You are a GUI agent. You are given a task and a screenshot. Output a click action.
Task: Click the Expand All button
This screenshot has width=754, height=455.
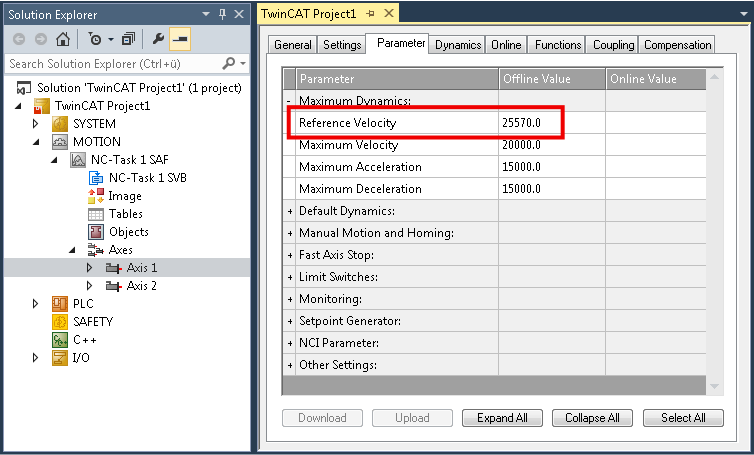(x=503, y=418)
